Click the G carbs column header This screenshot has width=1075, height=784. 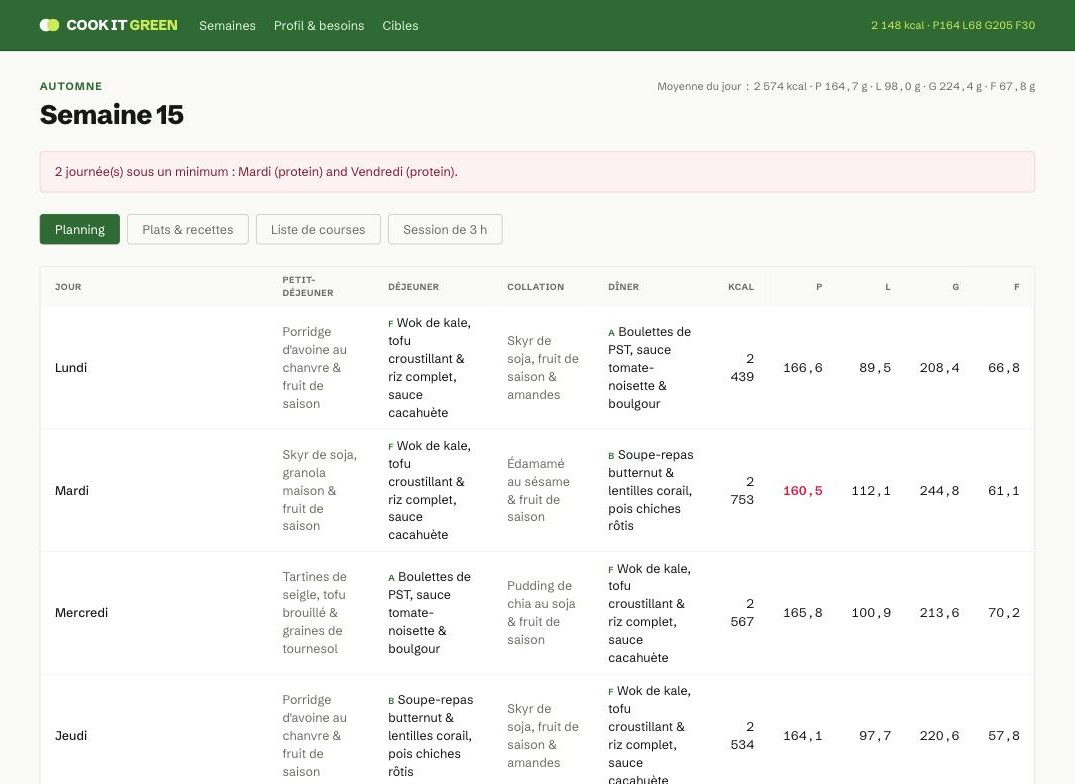click(x=956, y=286)
